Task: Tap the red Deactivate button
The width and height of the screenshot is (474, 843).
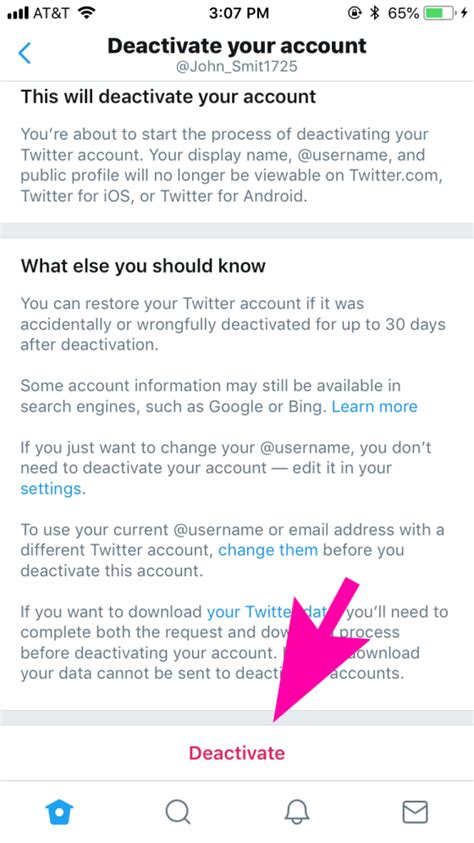Action: click(236, 753)
